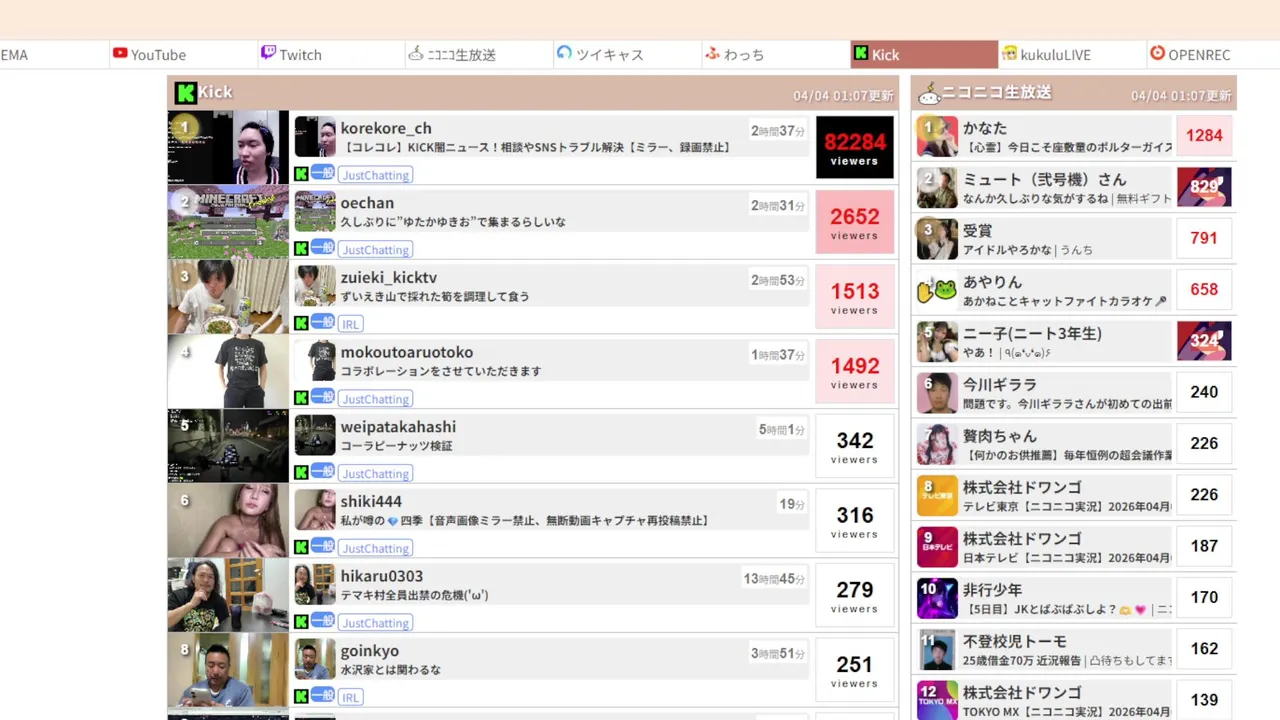Click 日本テレビ 株式会社ドワンゴ channel icon
The height and width of the screenshot is (720, 1280).
(x=937, y=547)
